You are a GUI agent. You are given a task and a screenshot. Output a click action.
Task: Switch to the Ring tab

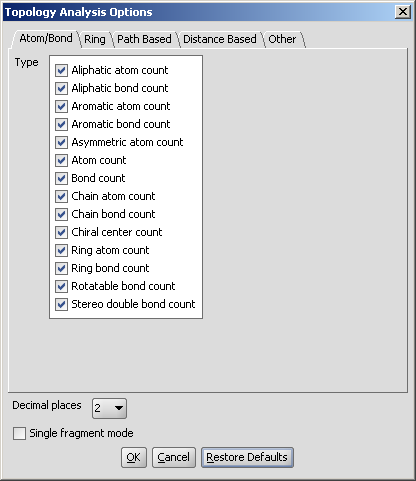tap(95, 39)
